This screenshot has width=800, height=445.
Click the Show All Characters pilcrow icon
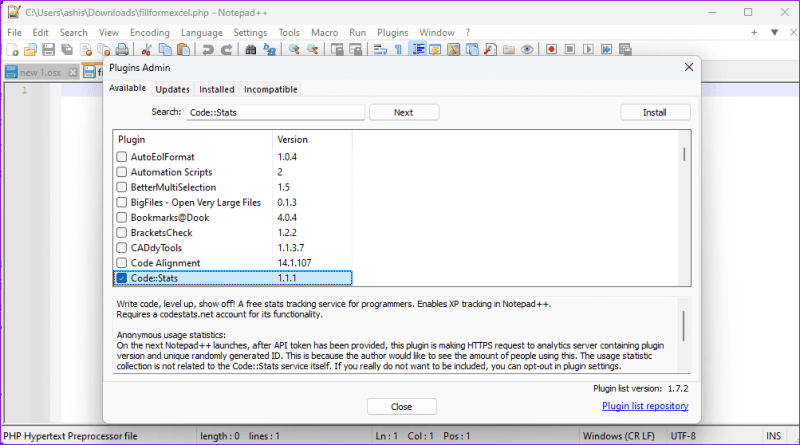point(398,50)
